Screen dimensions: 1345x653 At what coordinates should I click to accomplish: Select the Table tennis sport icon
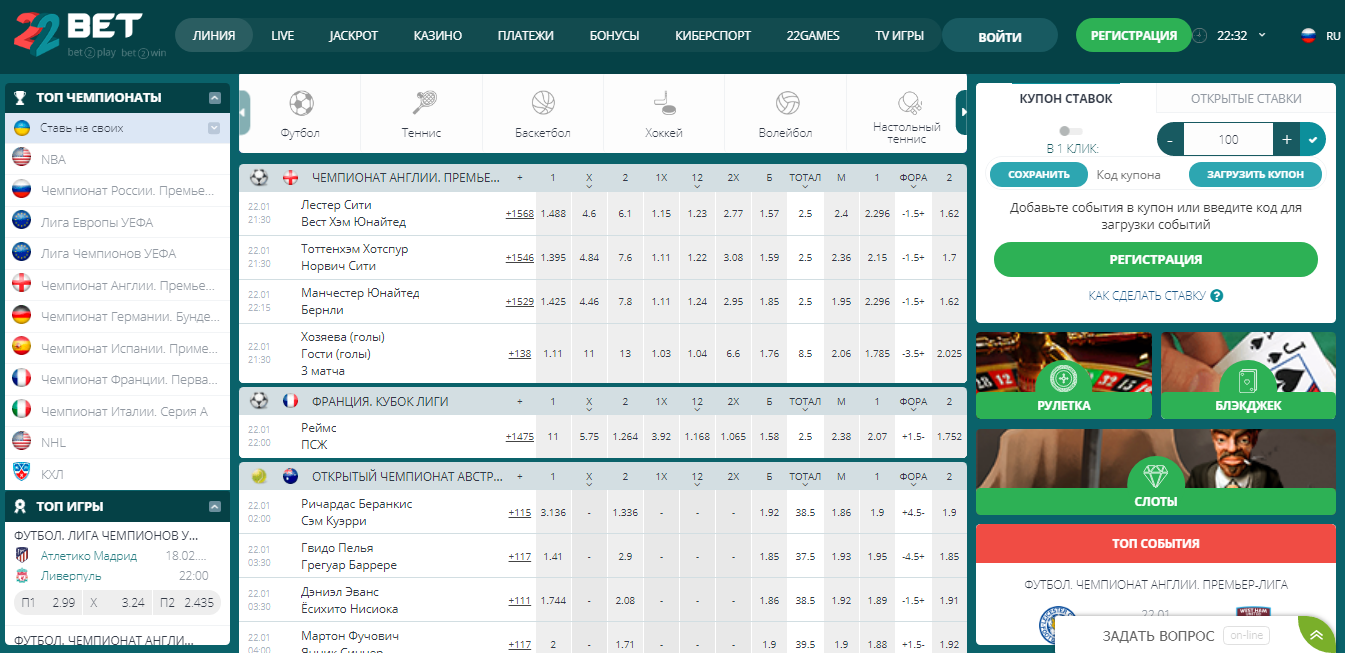pyautogui.click(x=909, y=101)
